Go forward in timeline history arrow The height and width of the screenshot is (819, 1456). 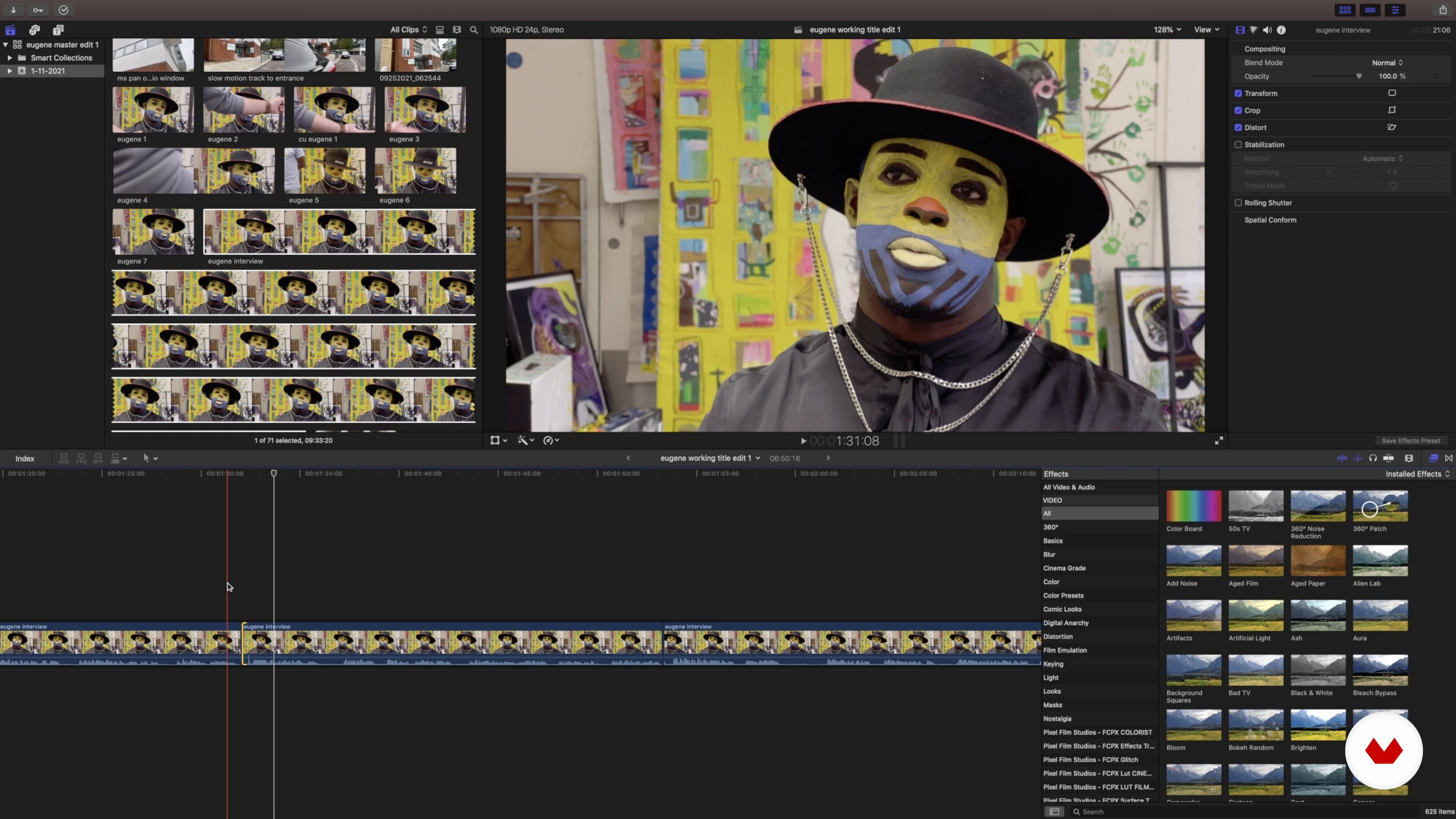[x=828, y=458]
